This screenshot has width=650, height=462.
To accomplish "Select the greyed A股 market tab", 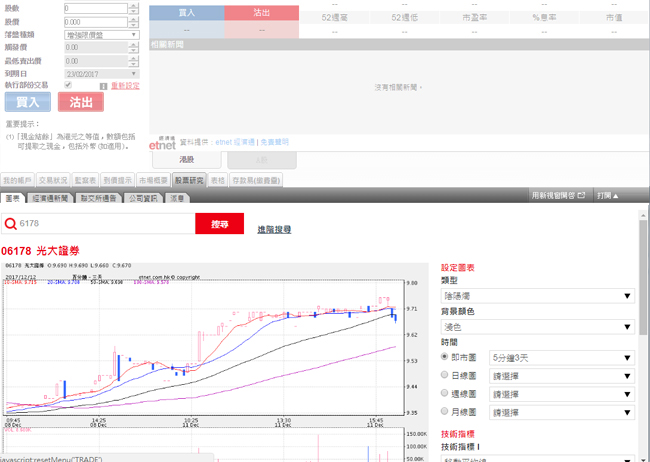I will tap(262, 160).
